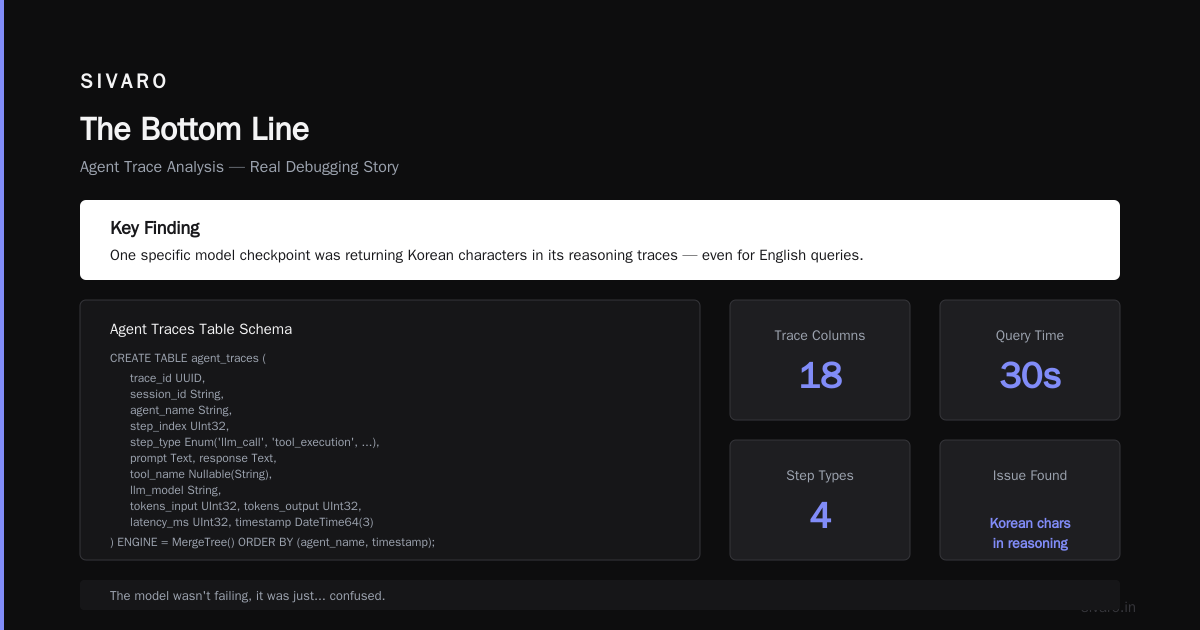Click the step_type Enum definition line
The image size is (1200, 630).
[x=255, y=442]
